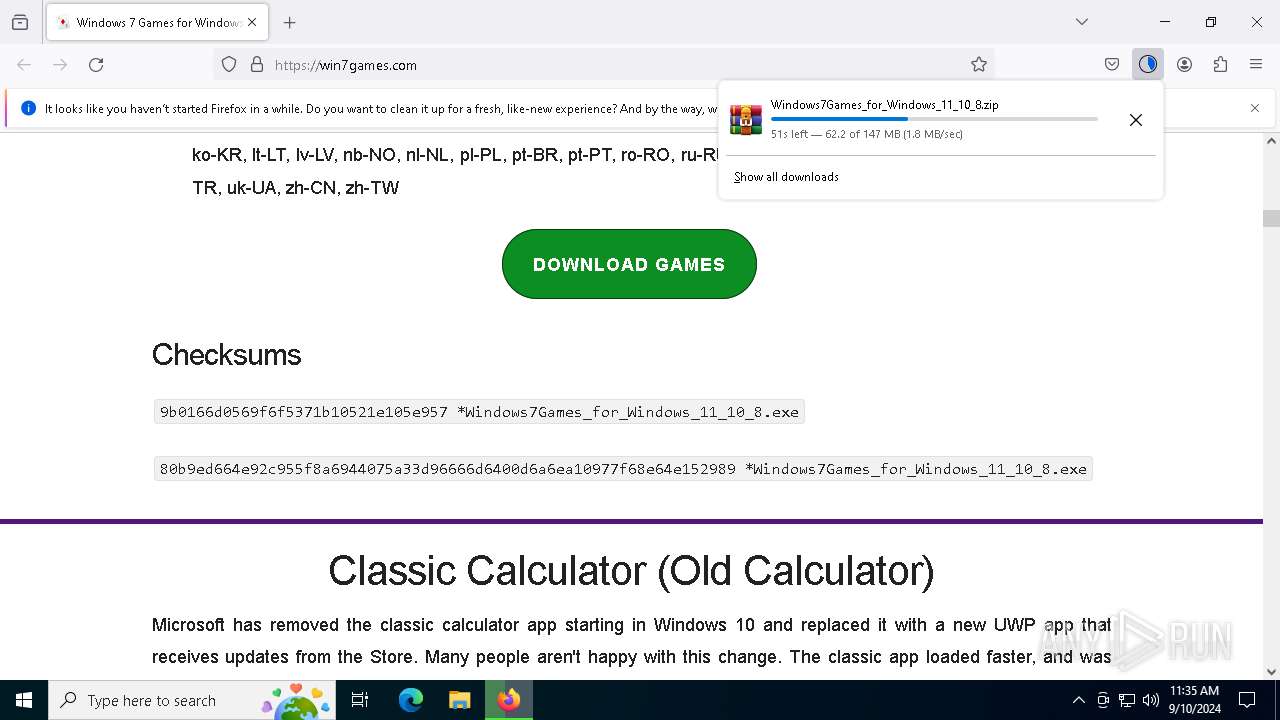Close the Windows 7 Games tab
The height and width of the screenshot is (720, 1280).
point(253,22)
